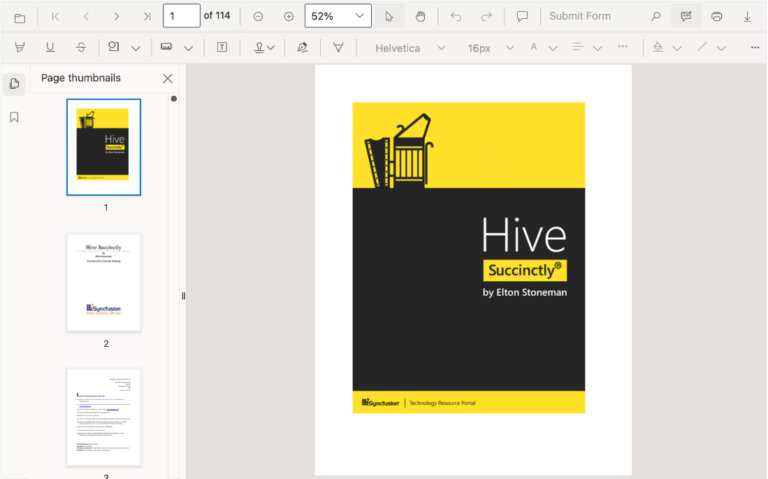Select the Highlight annotation tool

click(20, 48)
